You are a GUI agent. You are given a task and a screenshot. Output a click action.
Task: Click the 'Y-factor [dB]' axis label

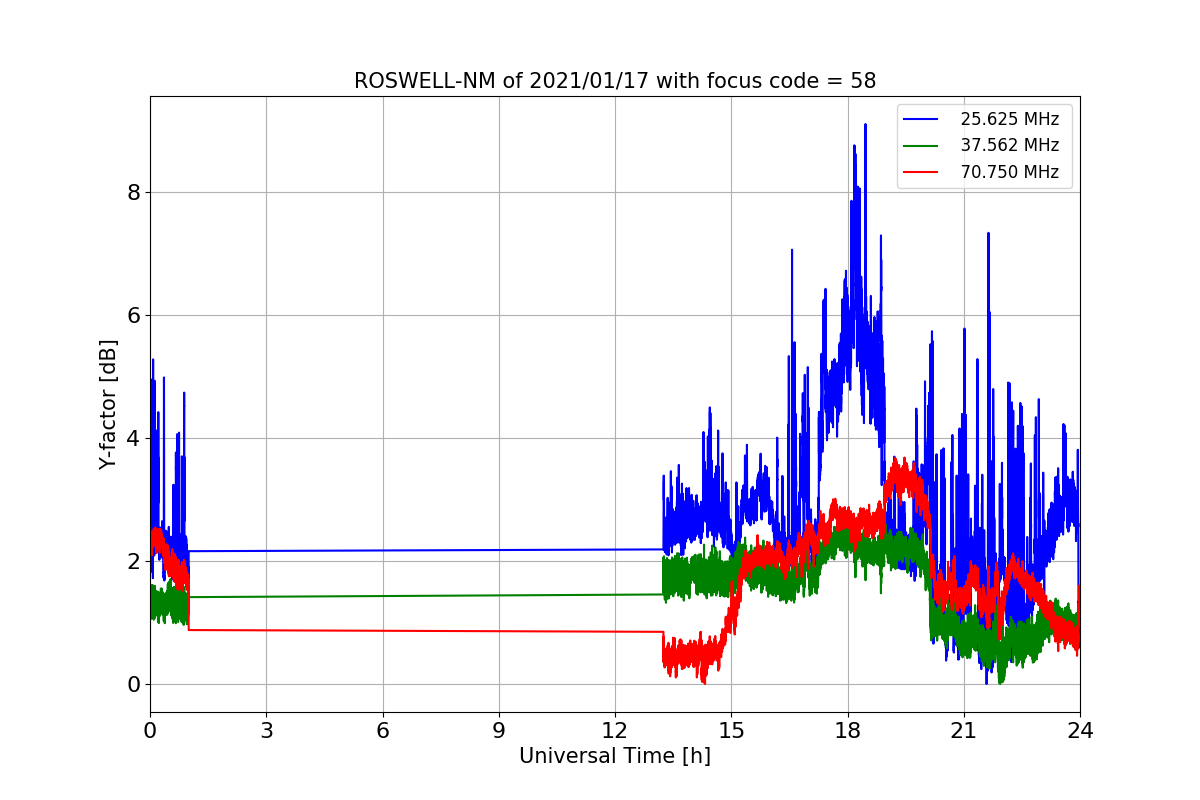tap(109, 404)
